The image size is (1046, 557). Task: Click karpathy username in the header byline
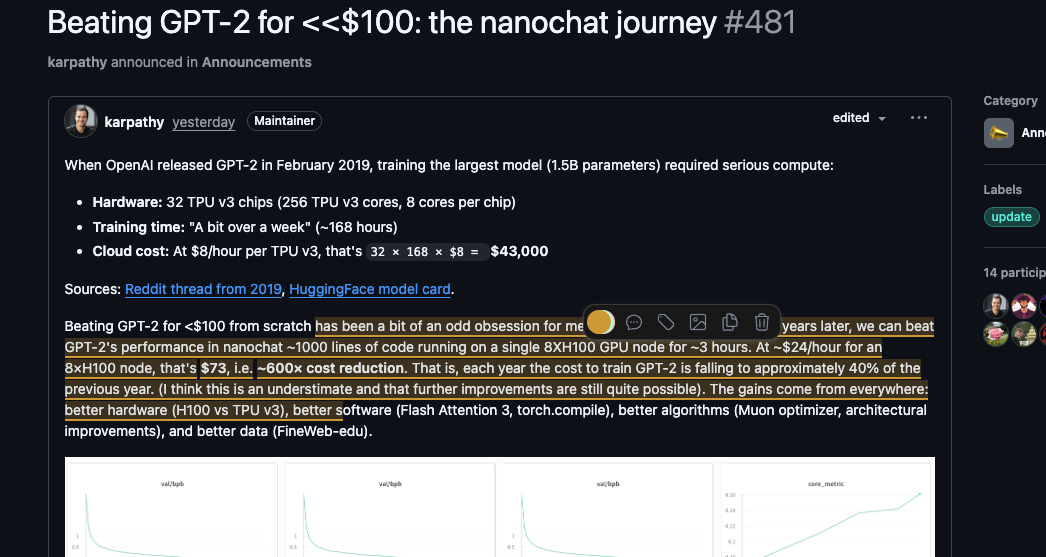77,62
